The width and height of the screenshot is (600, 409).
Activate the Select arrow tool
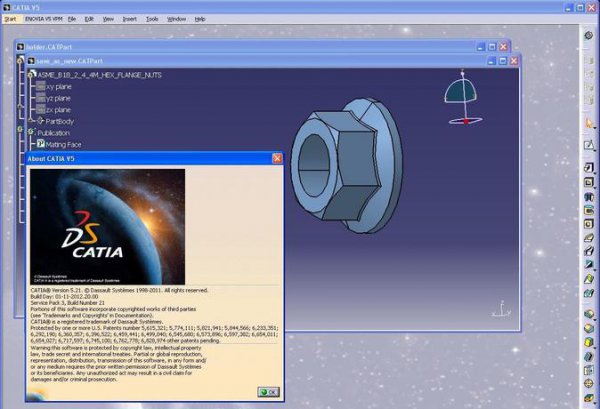589,123
